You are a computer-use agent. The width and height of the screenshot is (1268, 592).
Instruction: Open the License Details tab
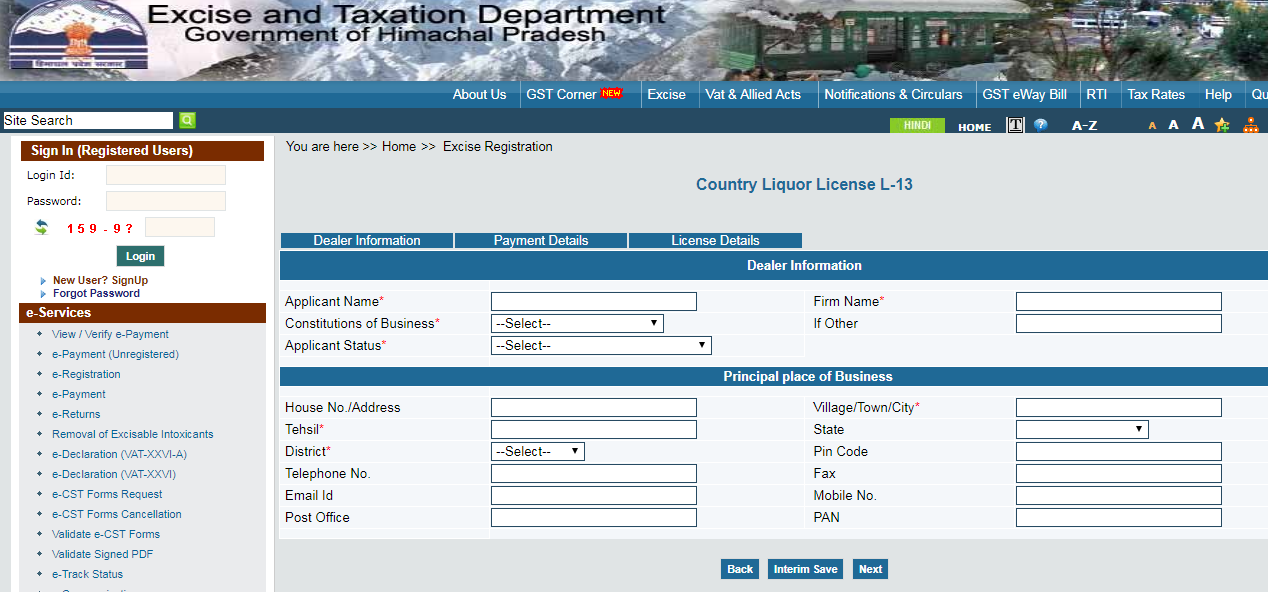(x=714, y=240)
